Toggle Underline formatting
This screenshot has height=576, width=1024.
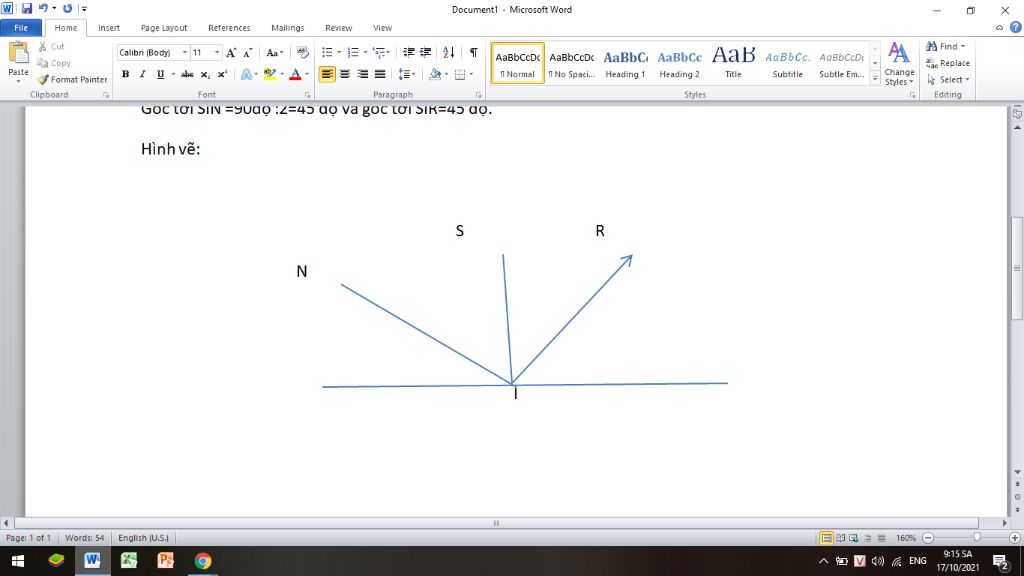tap(160, 74)
